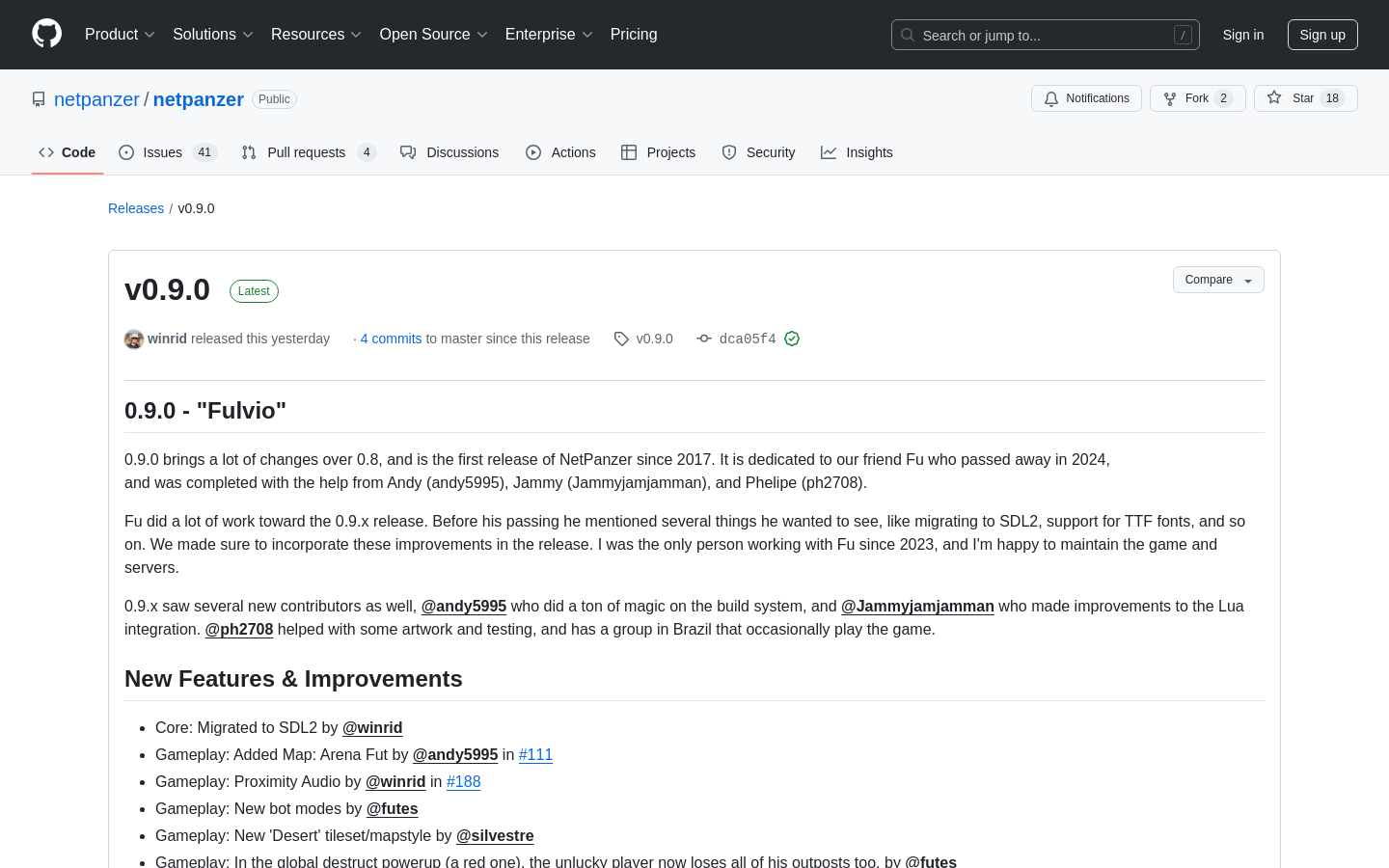
Task: Click the Sign up button
Action: click(1322, 35)
